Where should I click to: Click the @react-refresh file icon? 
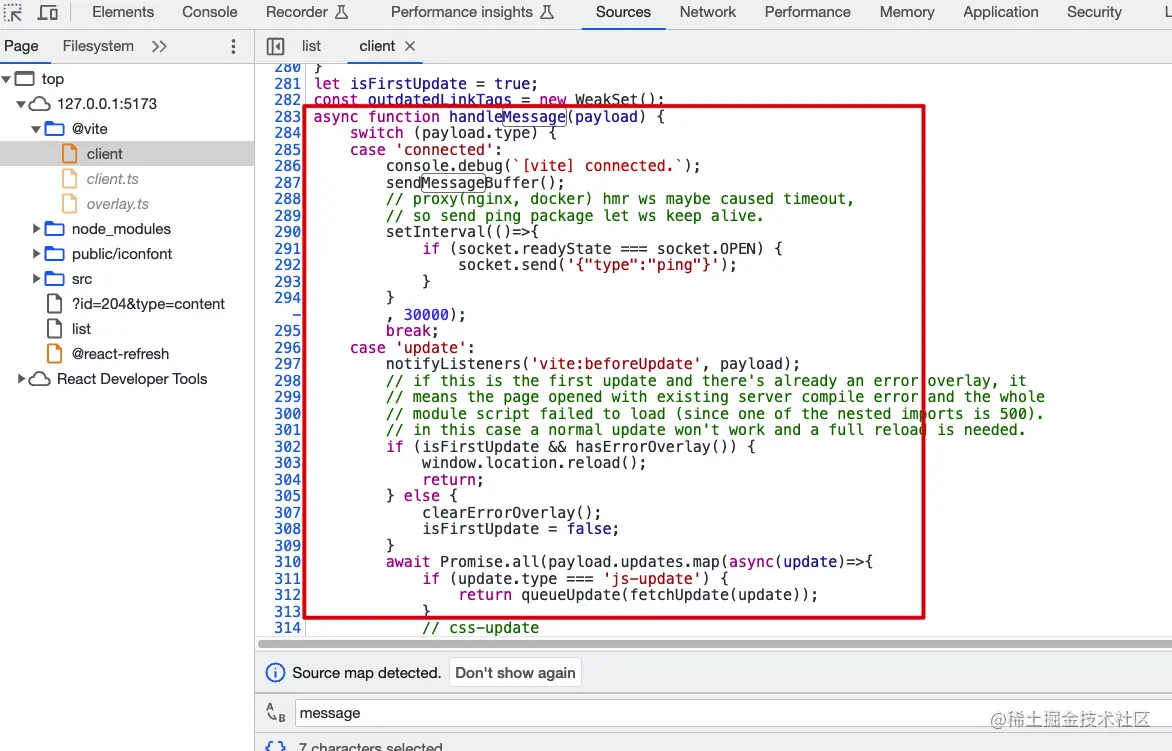(55, 354)
